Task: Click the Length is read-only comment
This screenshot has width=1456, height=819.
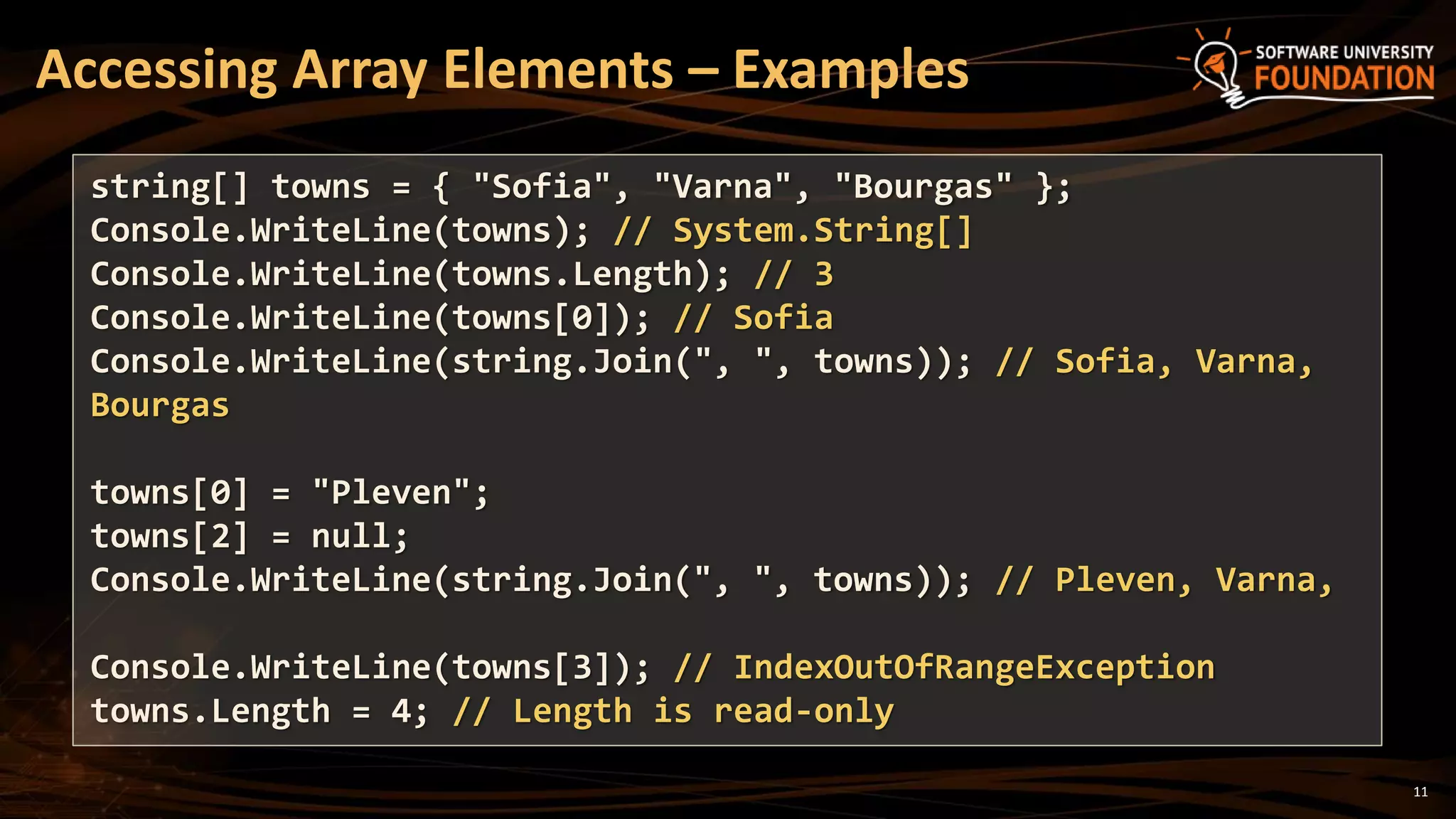Action: pyautogui.click(x=673, y=712)
